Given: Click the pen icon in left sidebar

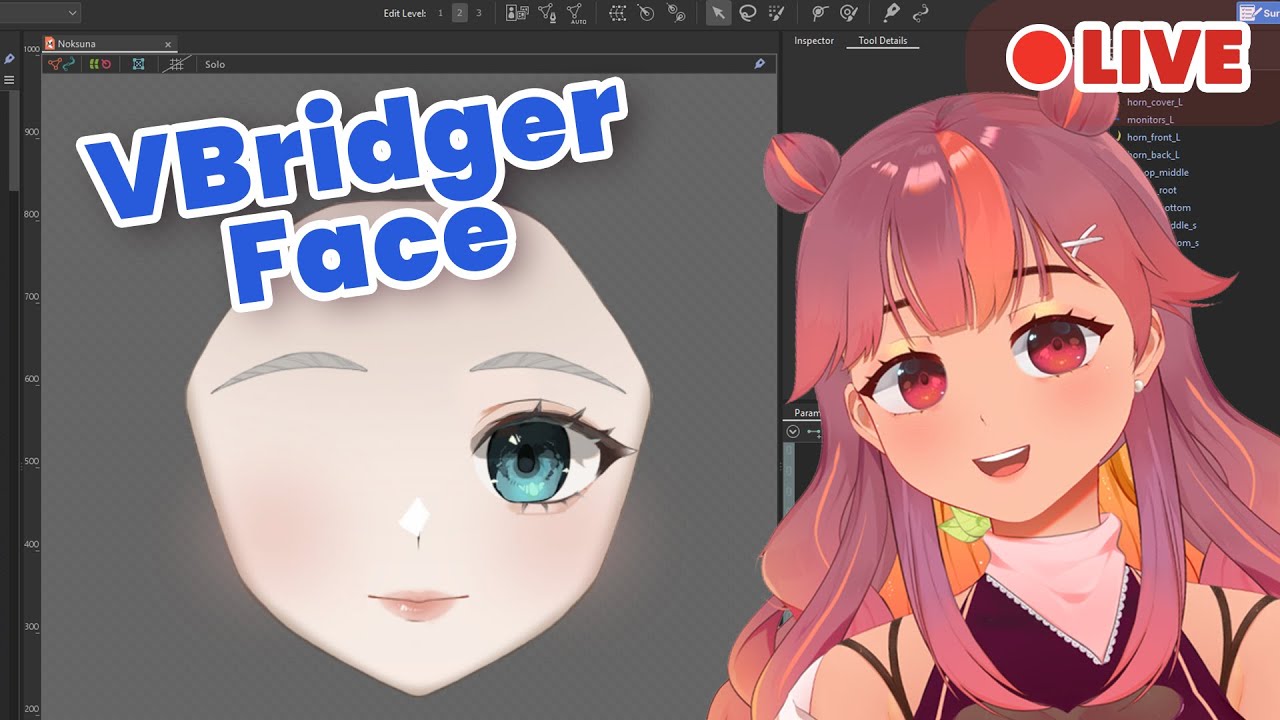Looking at the screenshot, I should pyautogui.click(x=9, y=59).
